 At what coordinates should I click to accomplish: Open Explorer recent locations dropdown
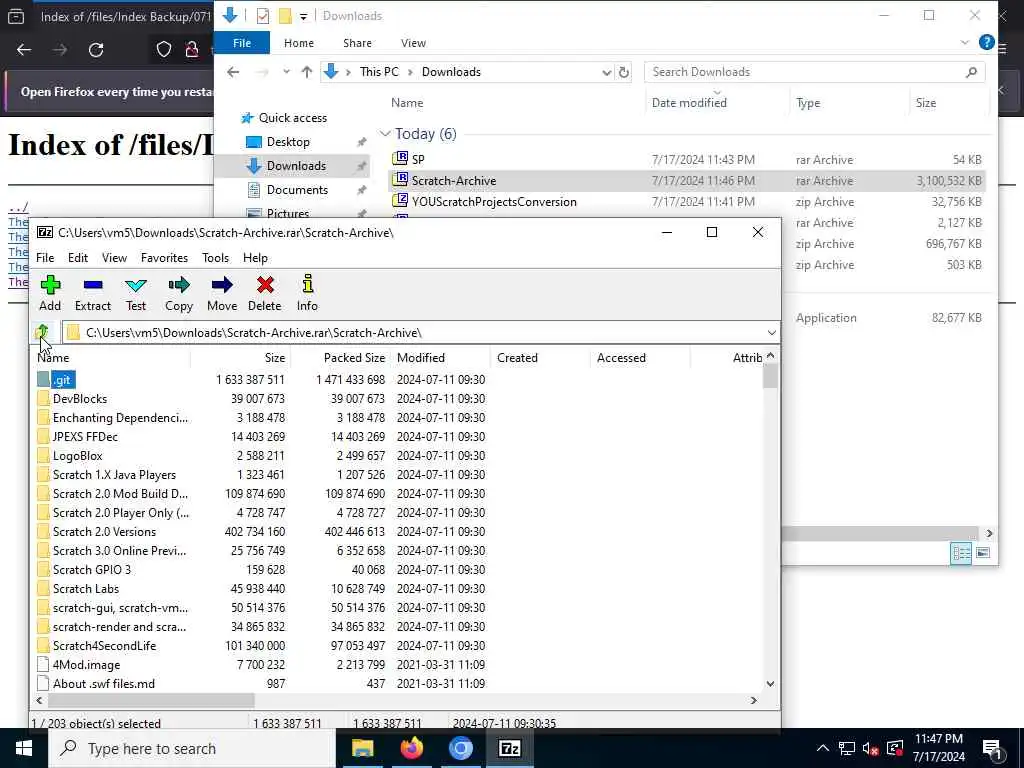pos(286,72)
